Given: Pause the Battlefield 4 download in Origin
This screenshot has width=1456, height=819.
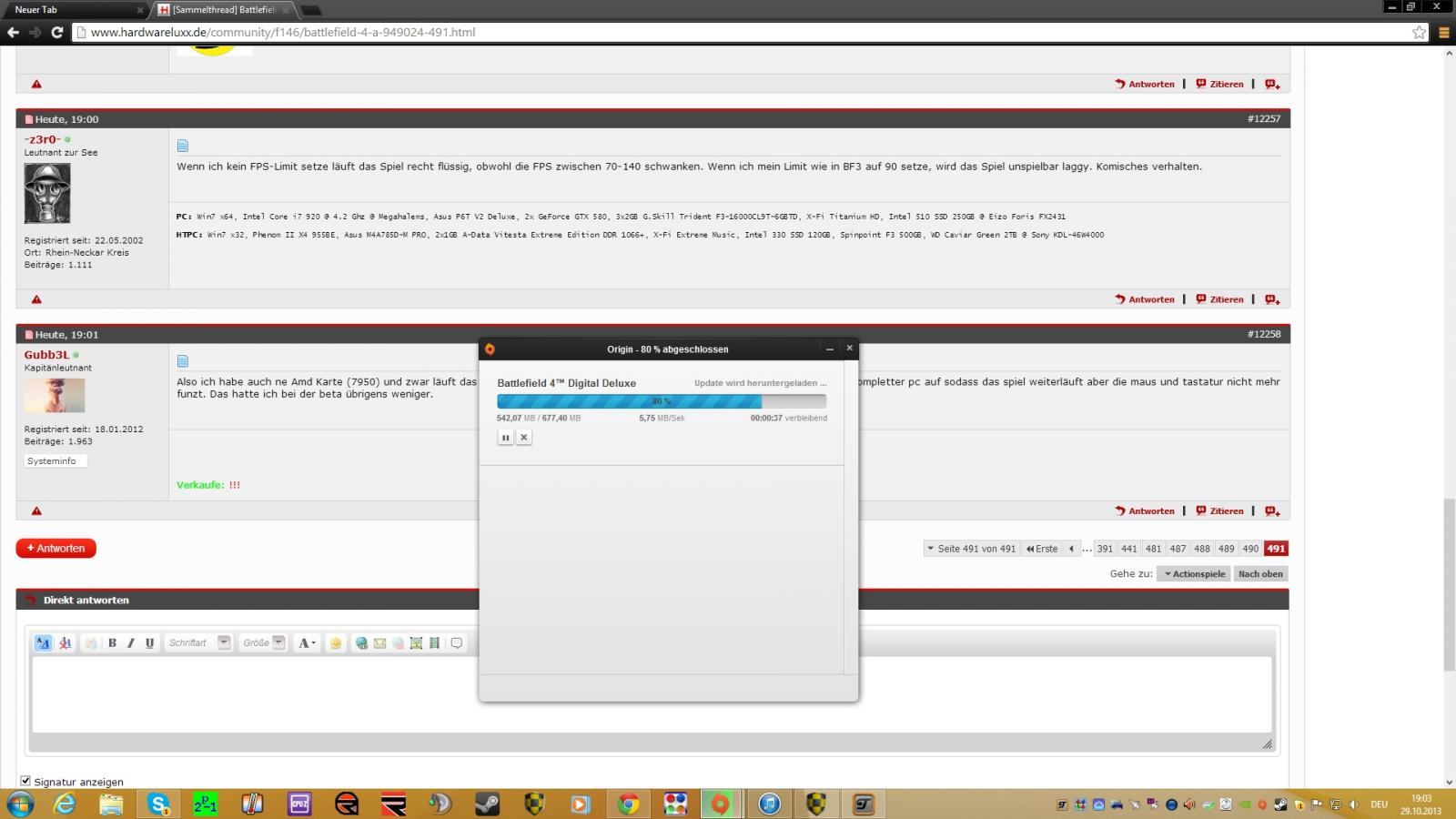Looking at the screenshot, I should pos(506,438).
